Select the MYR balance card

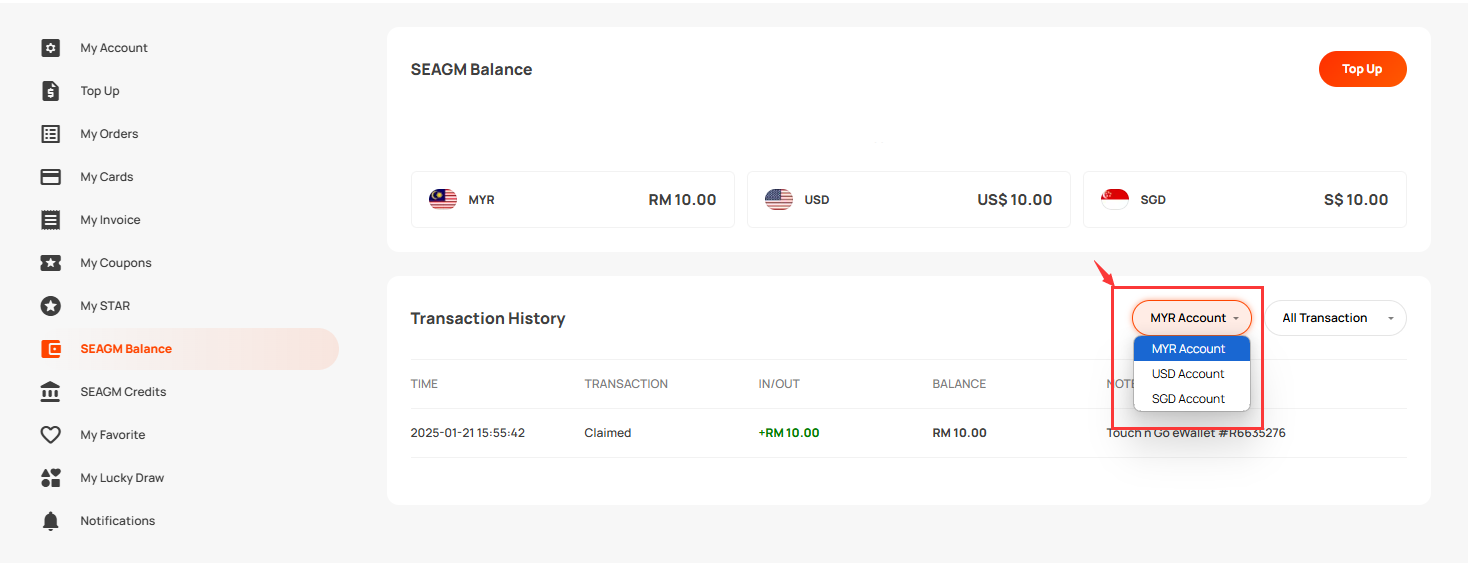click(x=573, y=200)
